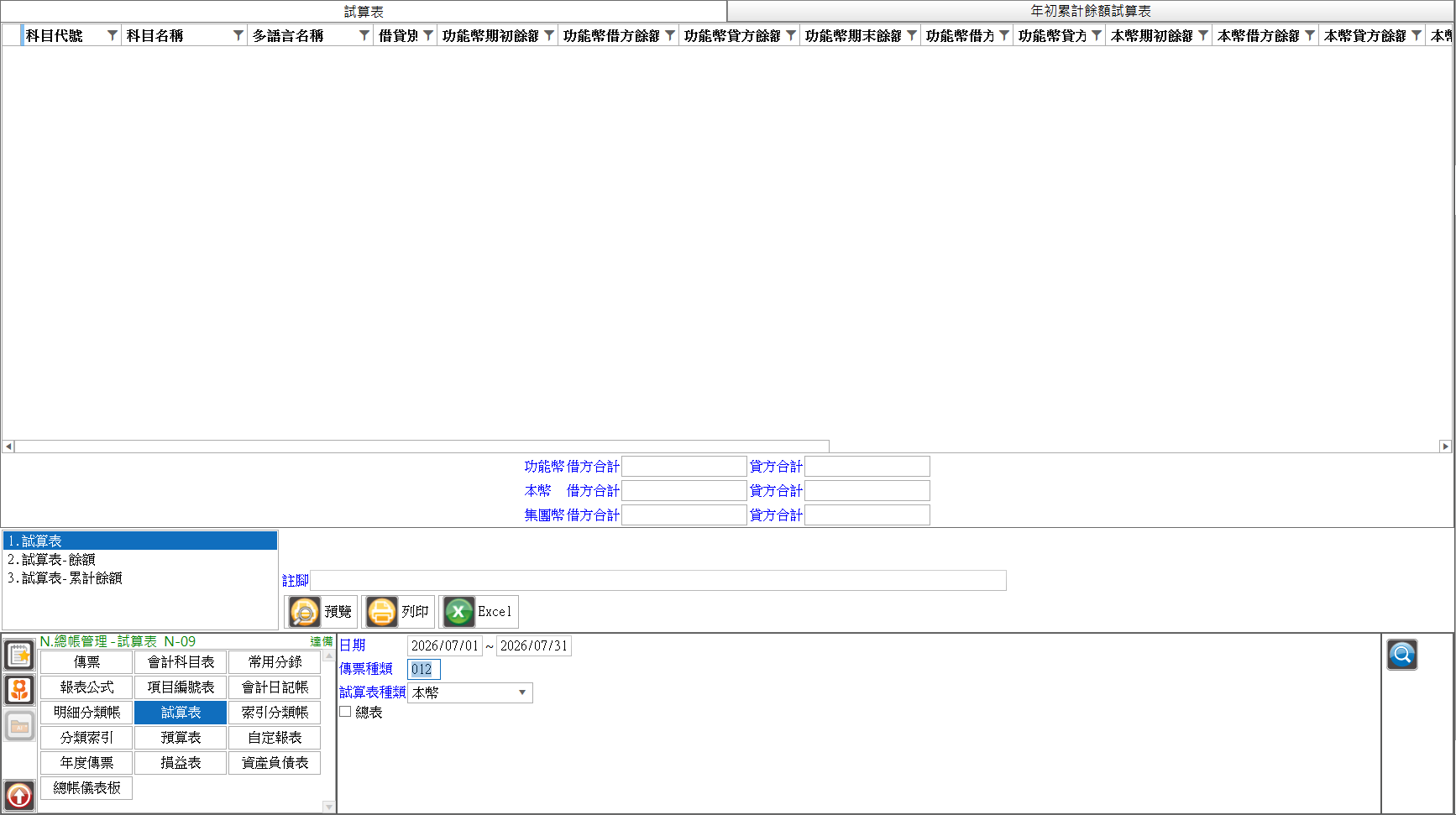
Task: Filter the 借貸別 column
Action: coord(427,35)
